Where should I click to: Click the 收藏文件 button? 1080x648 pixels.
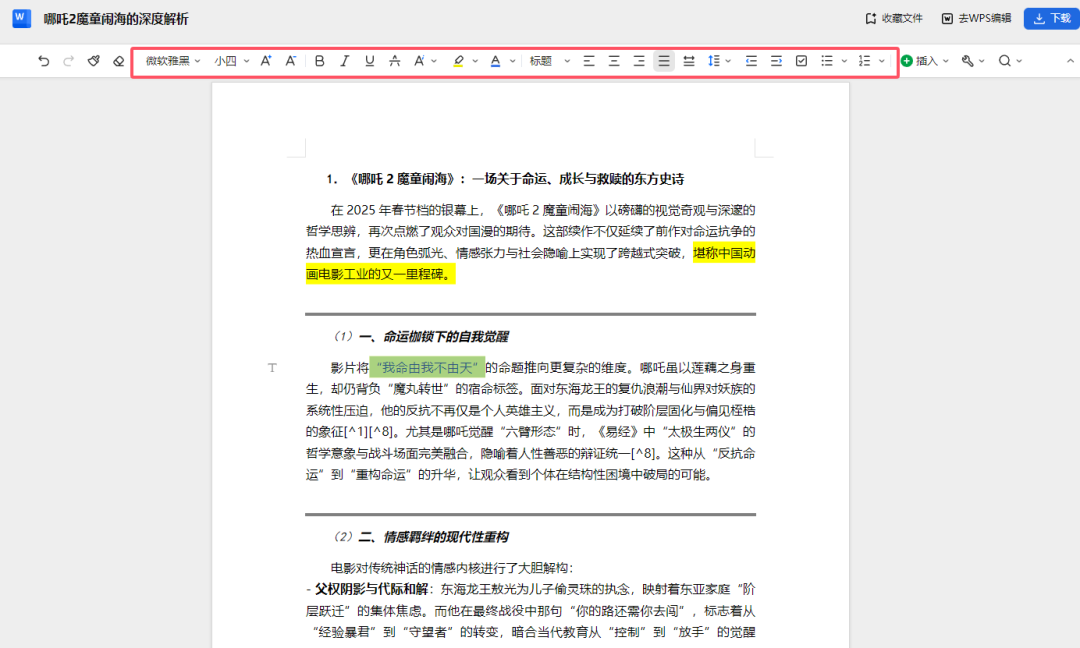(x=894, y=19)
